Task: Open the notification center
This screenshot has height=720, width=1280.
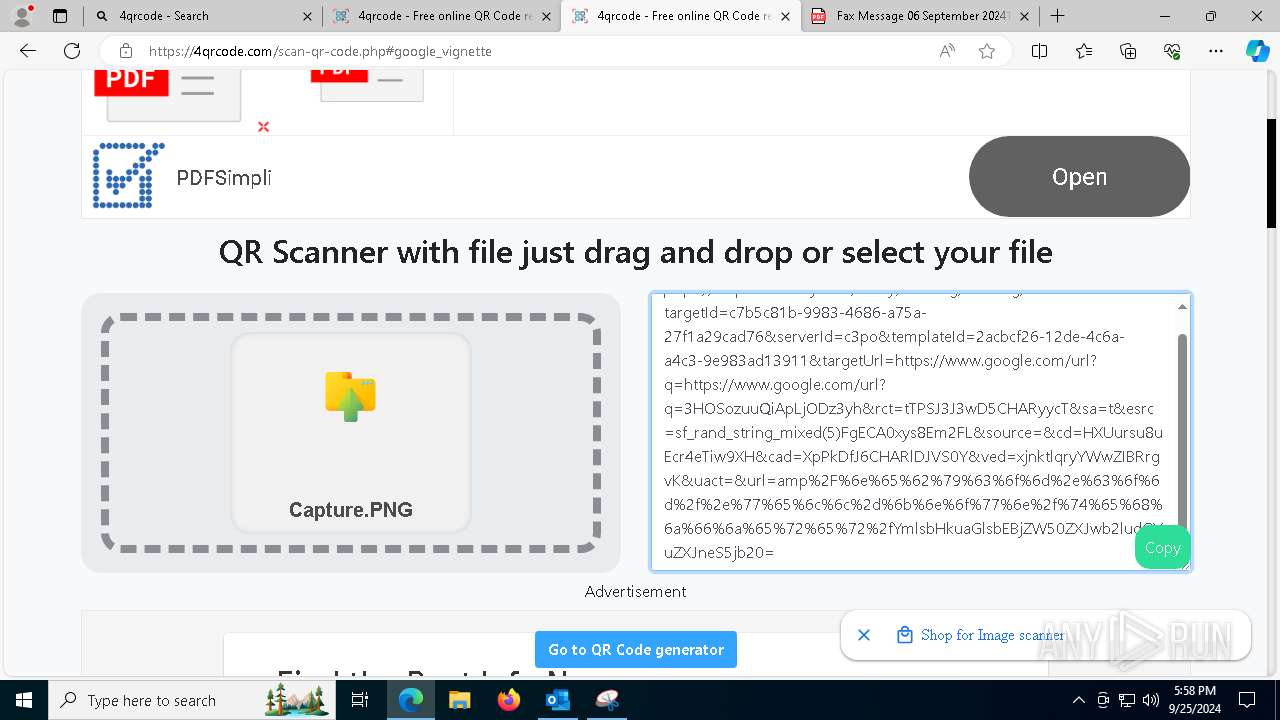Action: click(x=1247, y=700)
